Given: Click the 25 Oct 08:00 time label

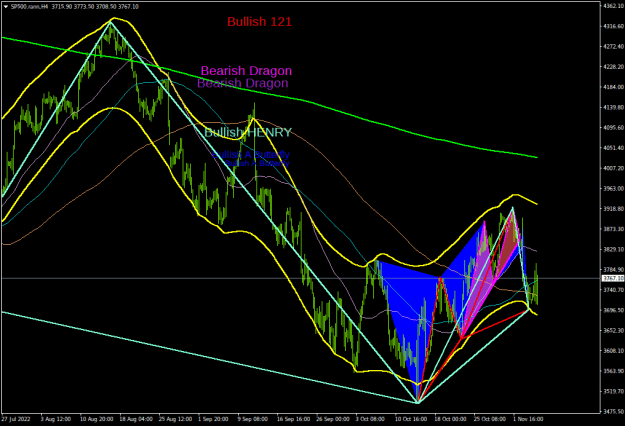Looking at the screenshot, I should point(490,419).
